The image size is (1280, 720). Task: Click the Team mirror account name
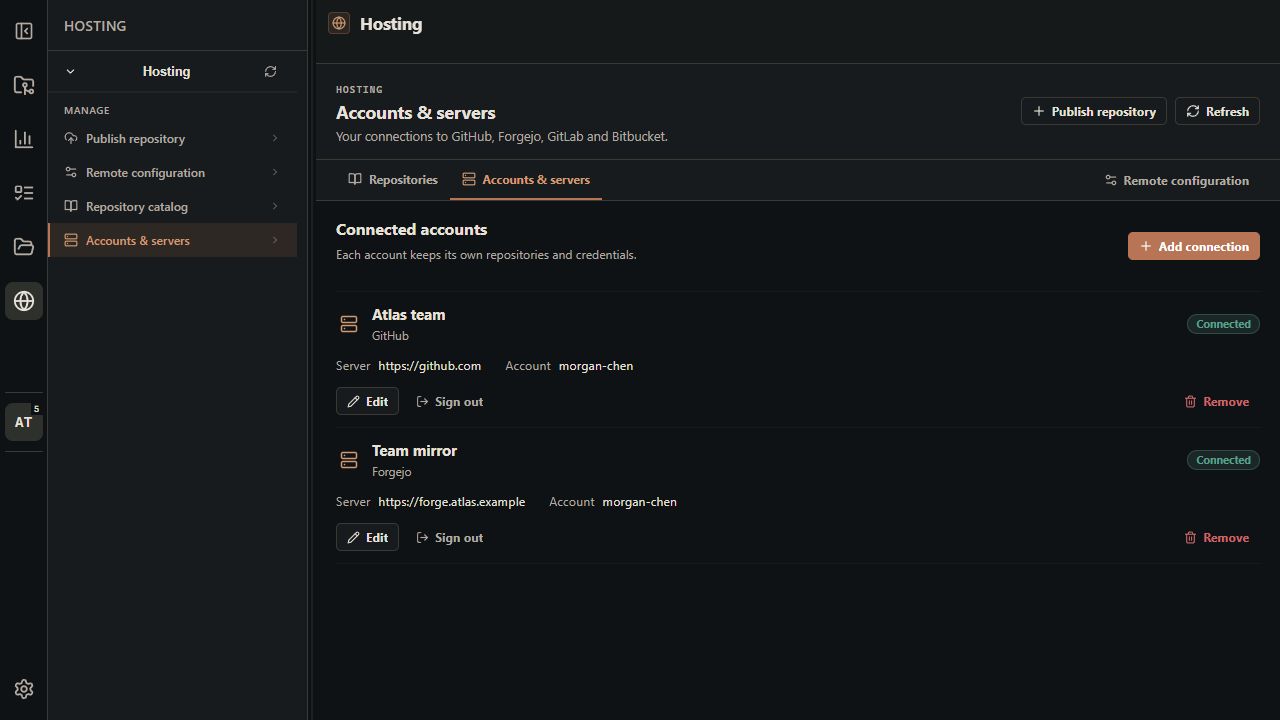tap(640, 502)
